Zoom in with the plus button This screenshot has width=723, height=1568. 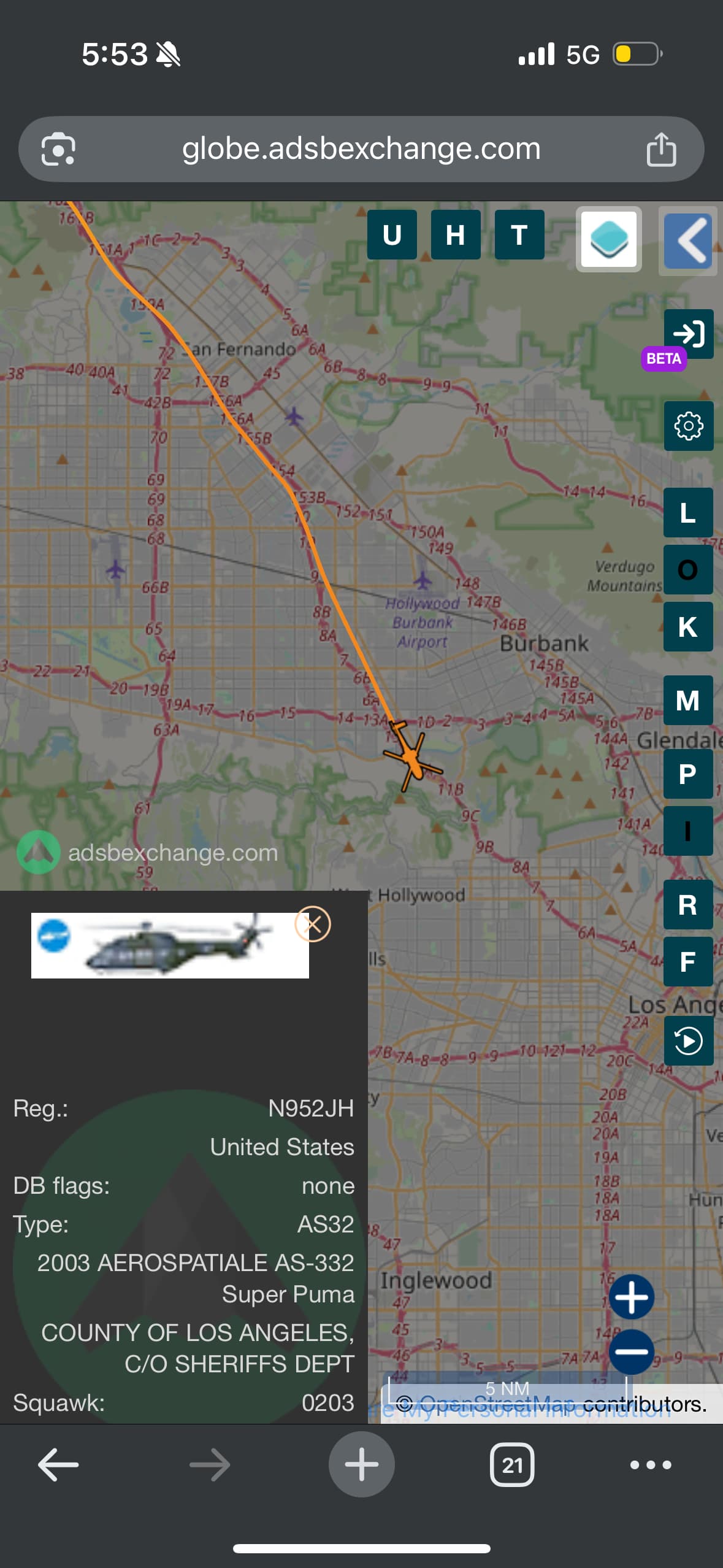tap(632, 1297)
